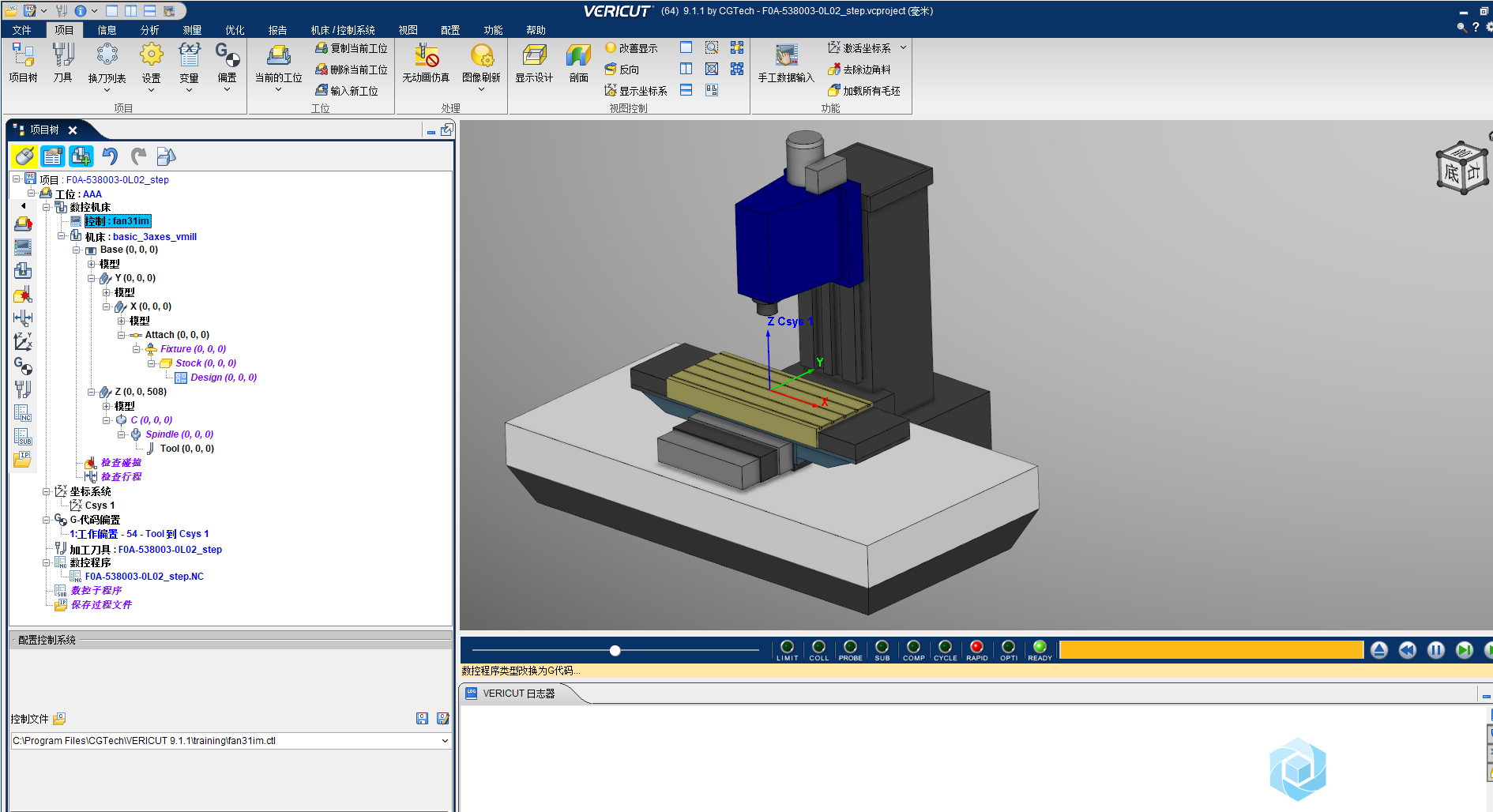The width and height of the screenshot is (1493, 812).
Task: Select F0A-538003-0L02_step.NC program item
Action: pyautogui.click(x=145, y=577)
